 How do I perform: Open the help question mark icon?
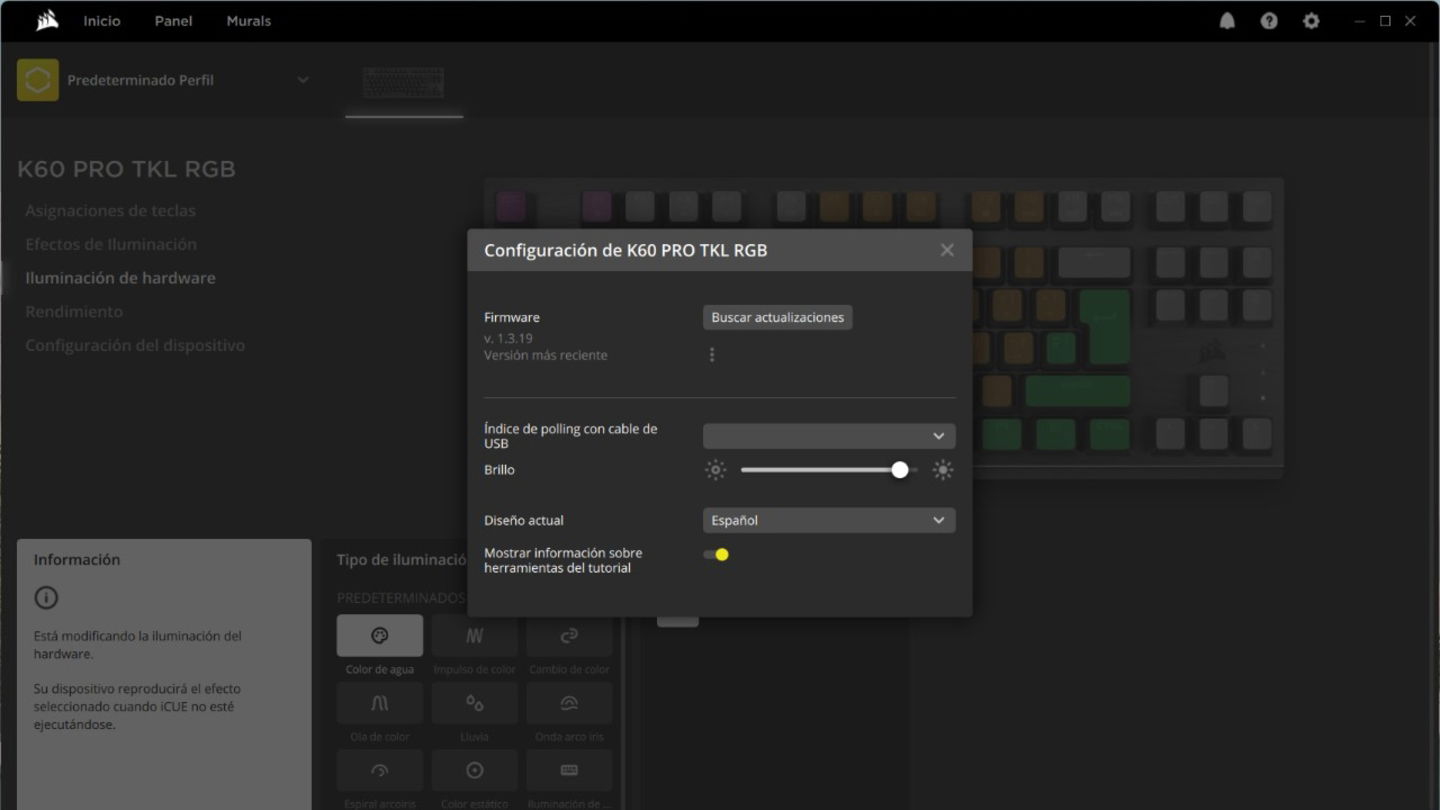pyautogui.click(x=1269, y=21)
